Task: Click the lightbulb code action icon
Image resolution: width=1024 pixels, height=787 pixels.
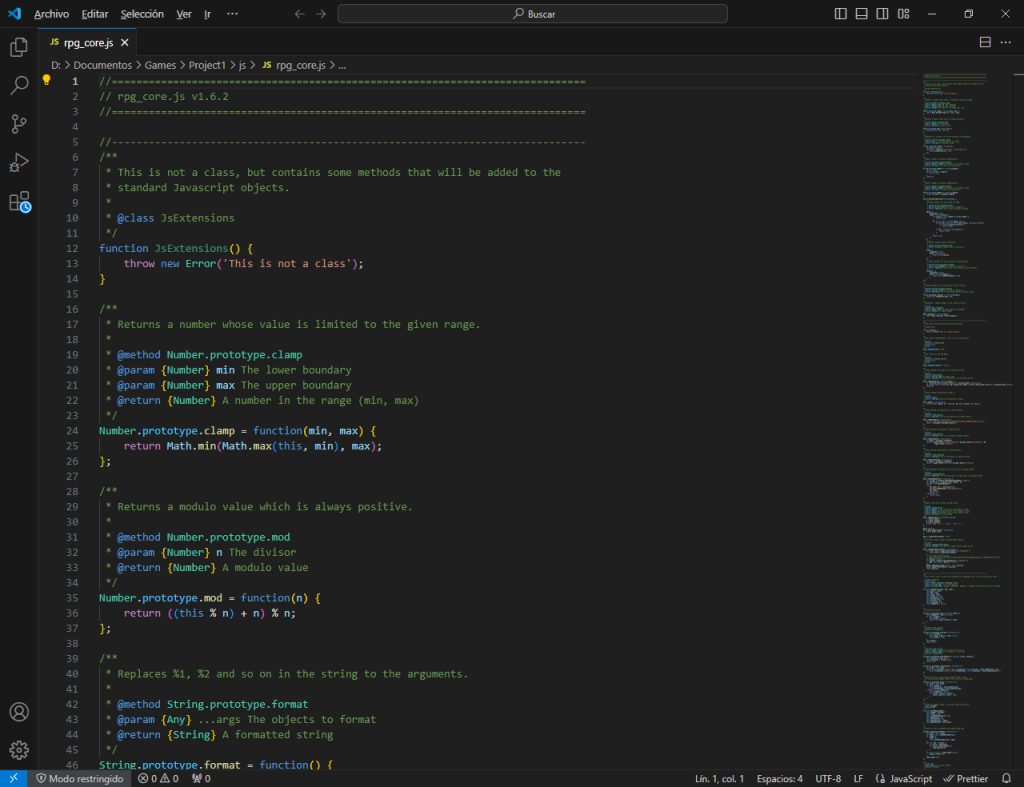Action: (46, 80)
